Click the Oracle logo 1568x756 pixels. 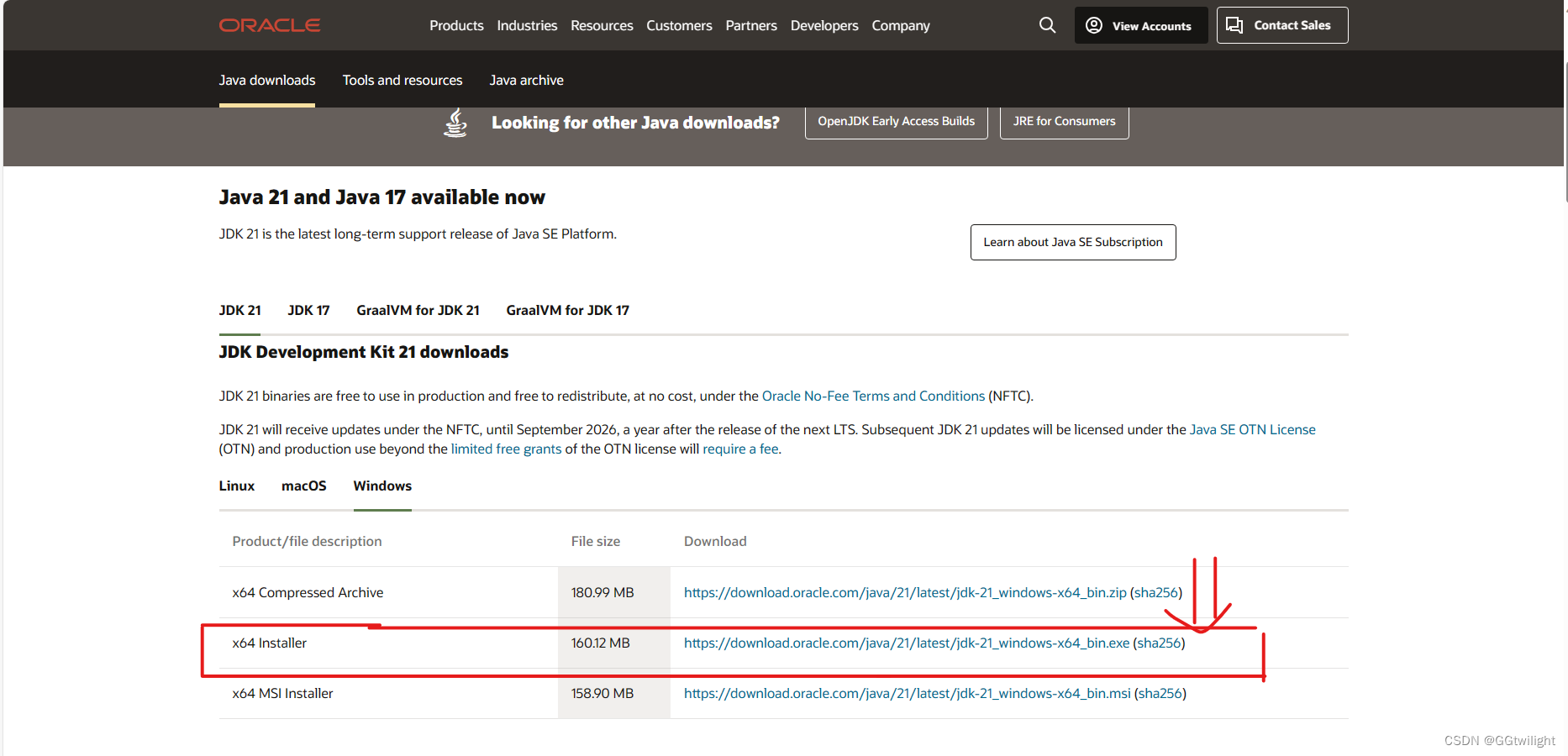tap(270, 25)
